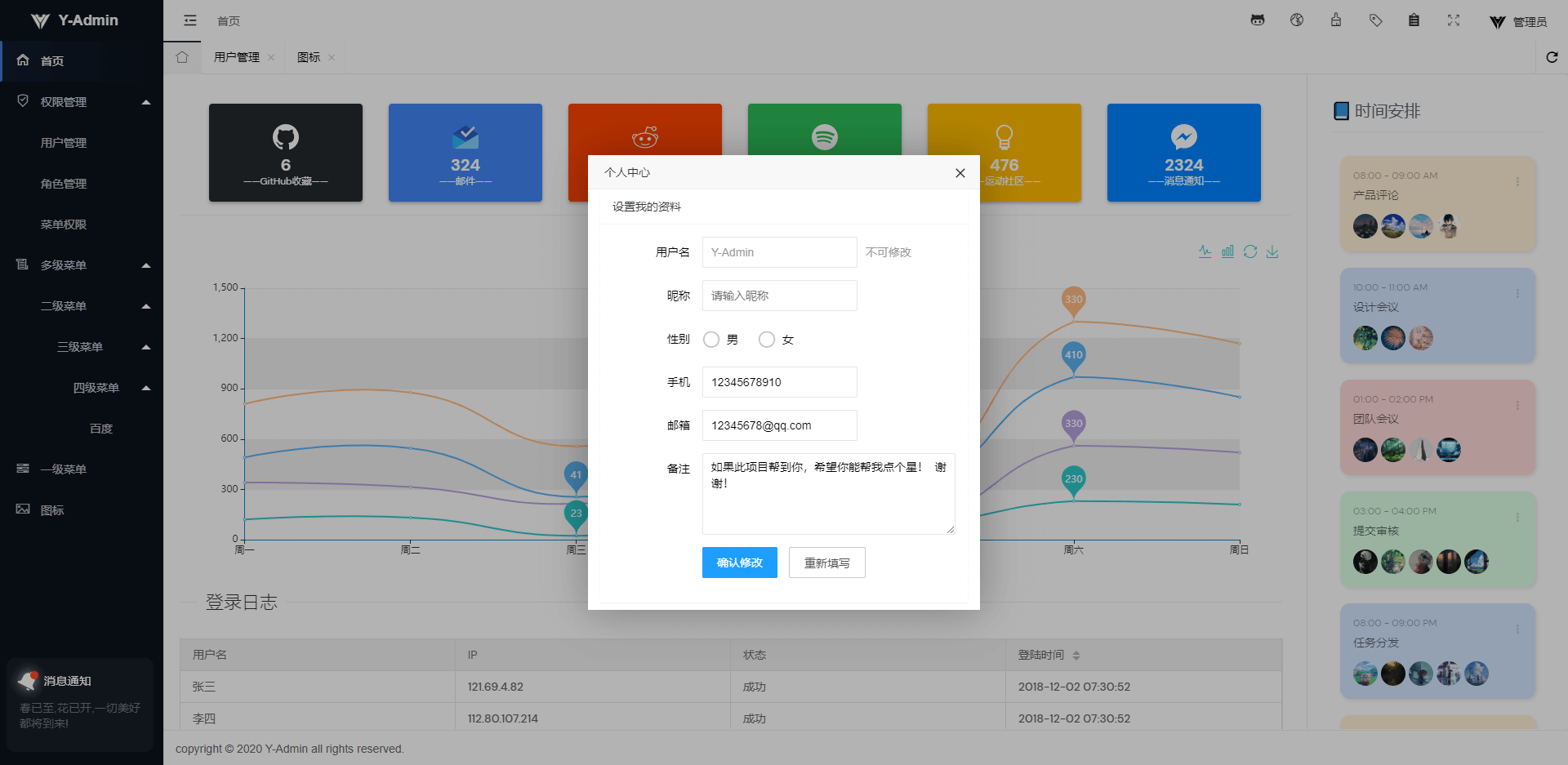Image resolution: width=1568 pixels, height=765 pixels.
Task: Collapse the sidebar with the hamburger toggle
Action: pyautogui.click(x=189, y=20)
